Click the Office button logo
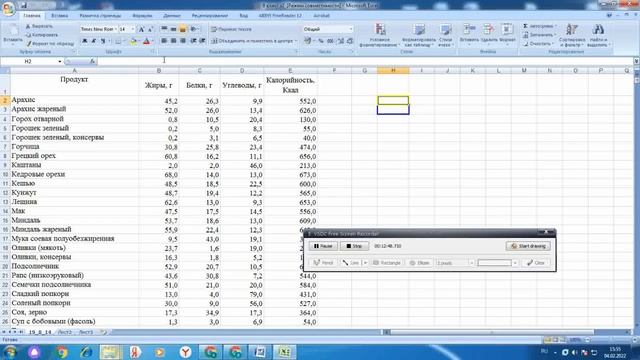Screen dimensions: 640x360 8,8
